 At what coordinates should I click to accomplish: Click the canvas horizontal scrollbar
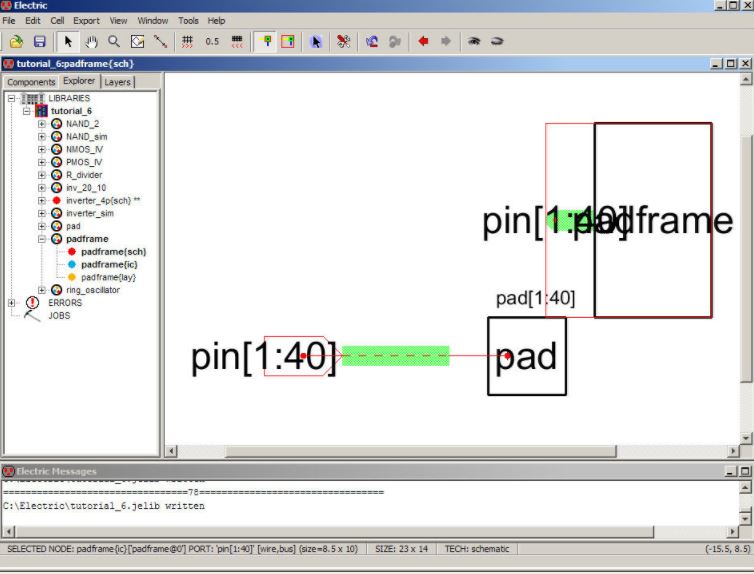[x=450, y=451]
